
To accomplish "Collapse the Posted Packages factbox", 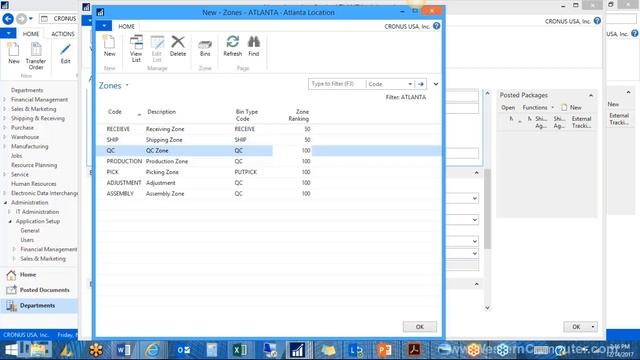I will 591,95.
